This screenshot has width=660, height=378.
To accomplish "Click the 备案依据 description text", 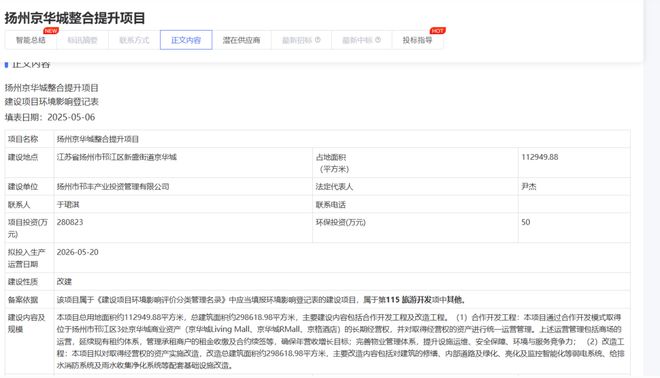I will coord(261,300).
